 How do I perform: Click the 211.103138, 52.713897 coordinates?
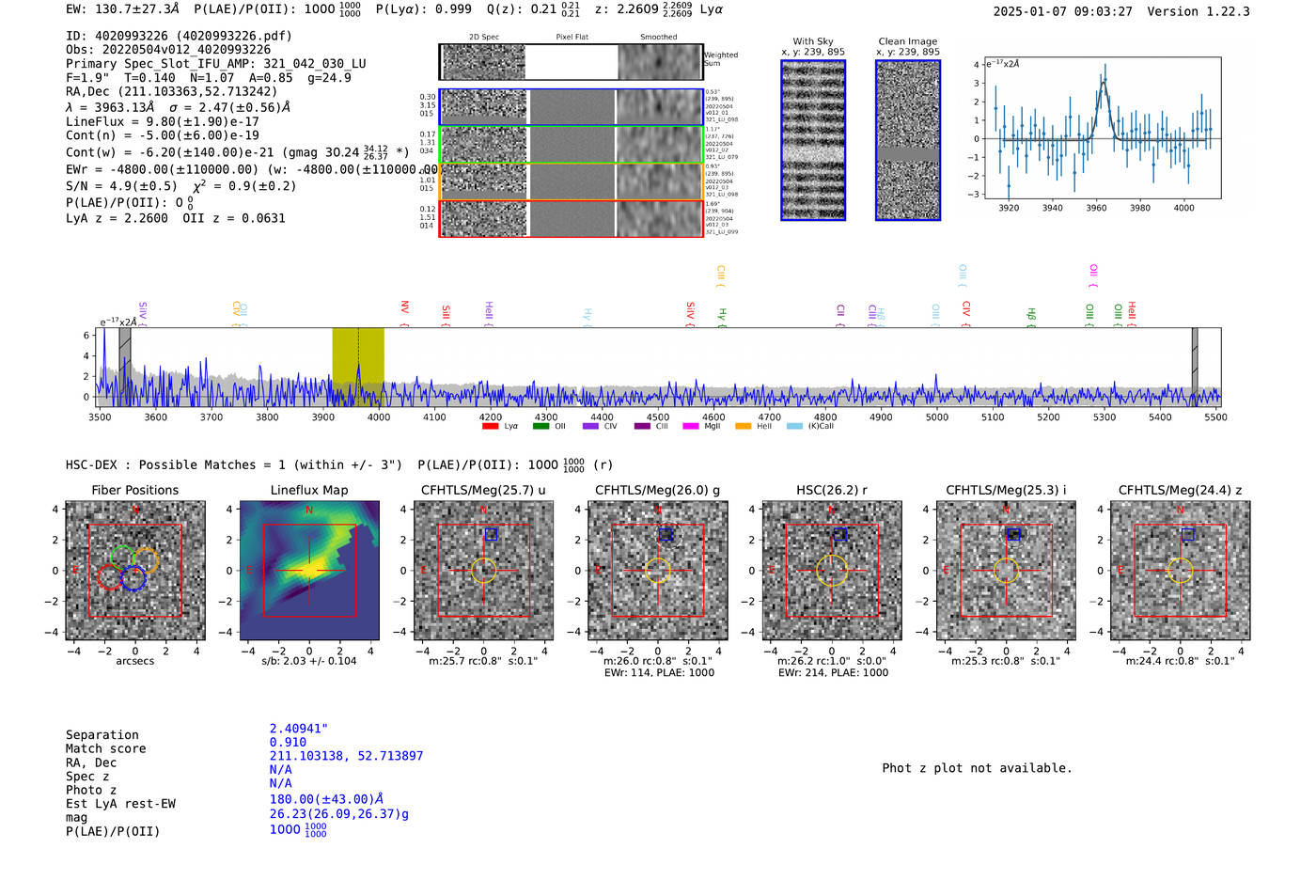pyautogui.click(x=346, y=756)
